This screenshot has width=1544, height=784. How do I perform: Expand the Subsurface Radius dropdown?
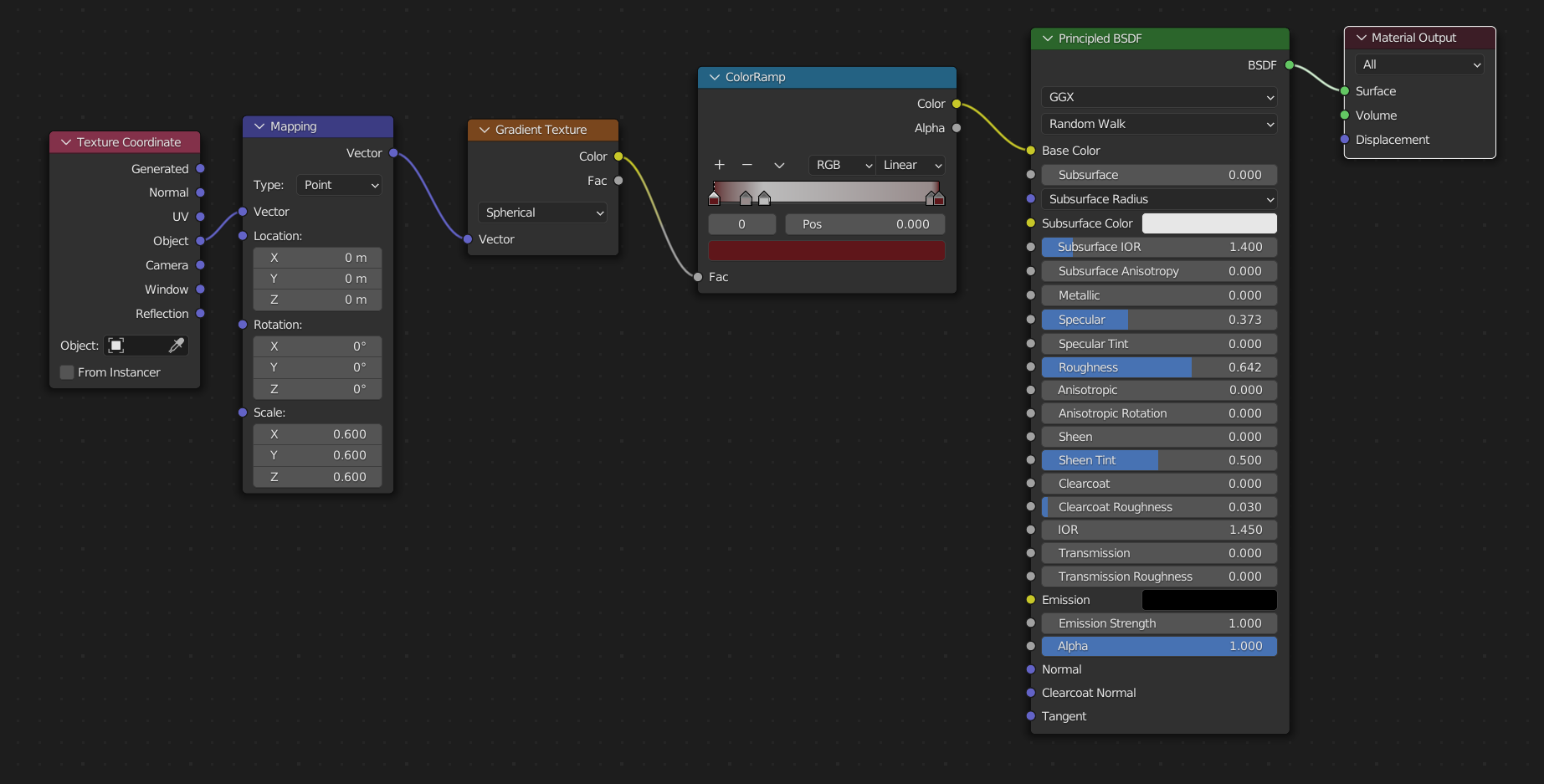click(x=1159, y=199)
